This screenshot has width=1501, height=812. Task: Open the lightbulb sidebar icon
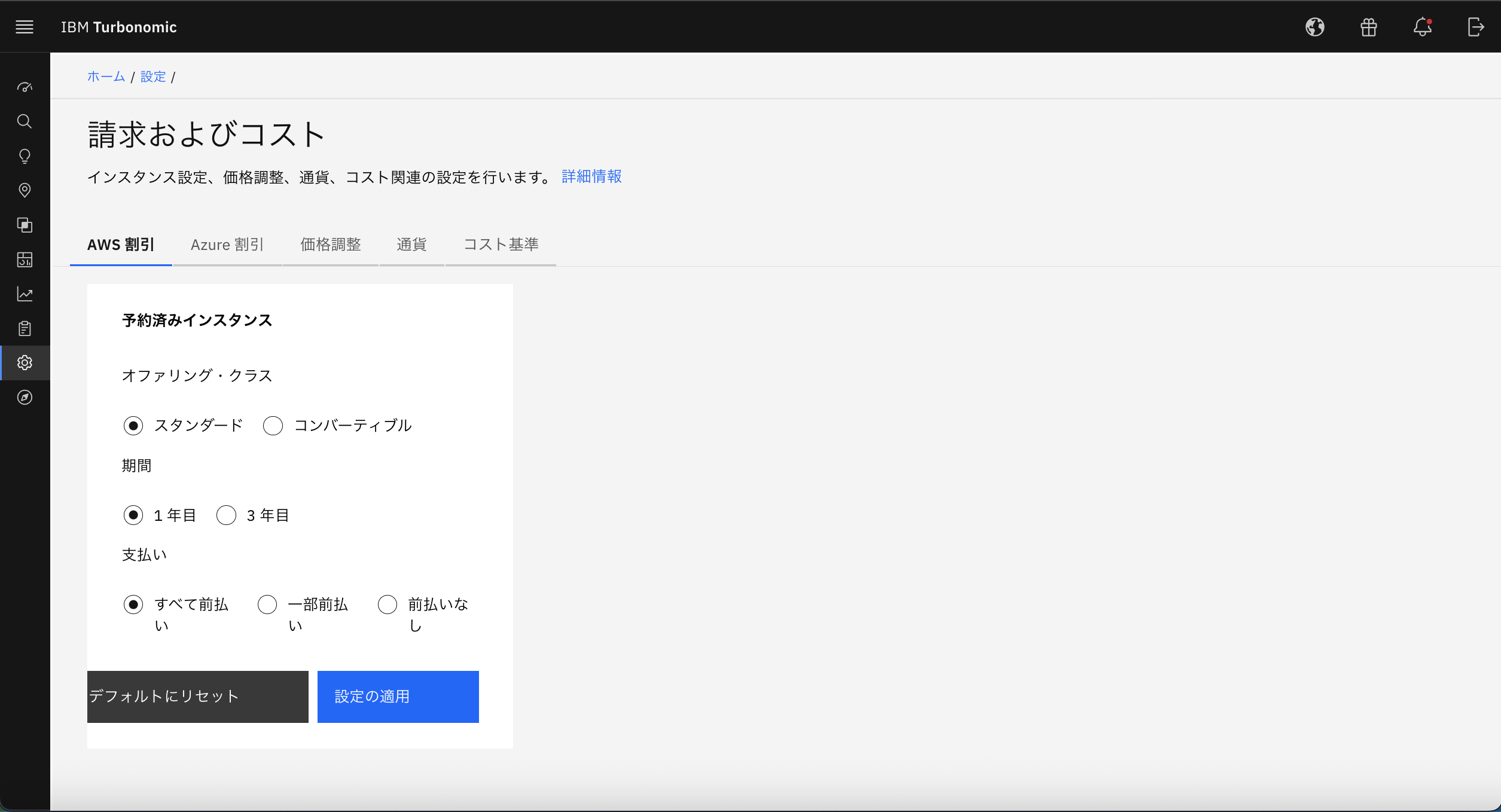(25, 156)
